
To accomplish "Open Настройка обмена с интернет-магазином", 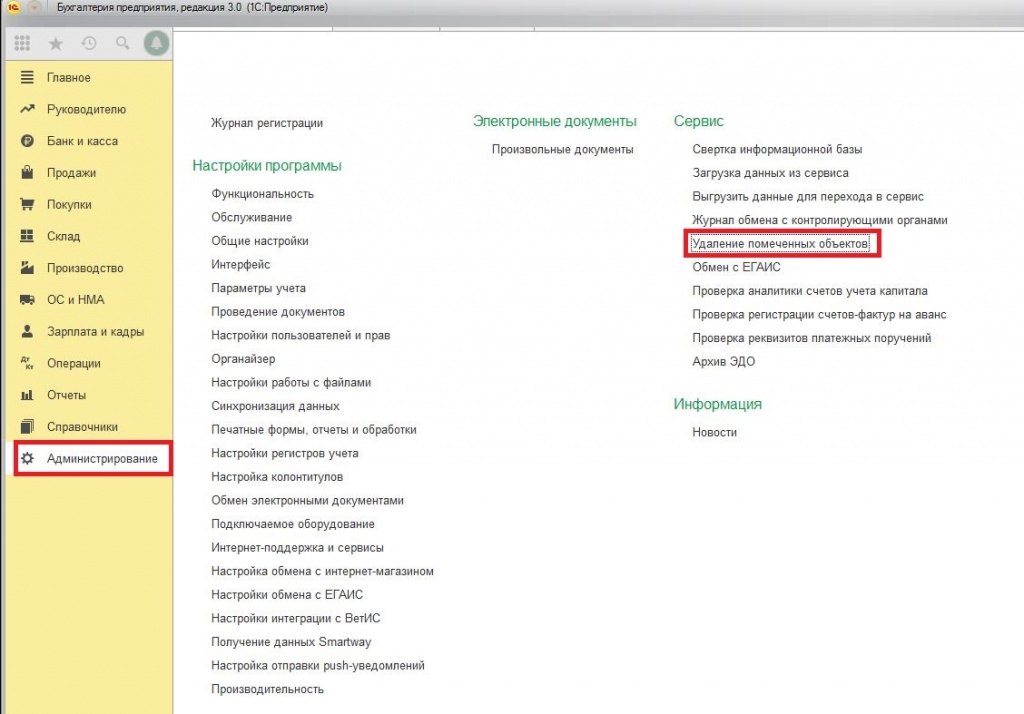I will (x=322, y=571).
